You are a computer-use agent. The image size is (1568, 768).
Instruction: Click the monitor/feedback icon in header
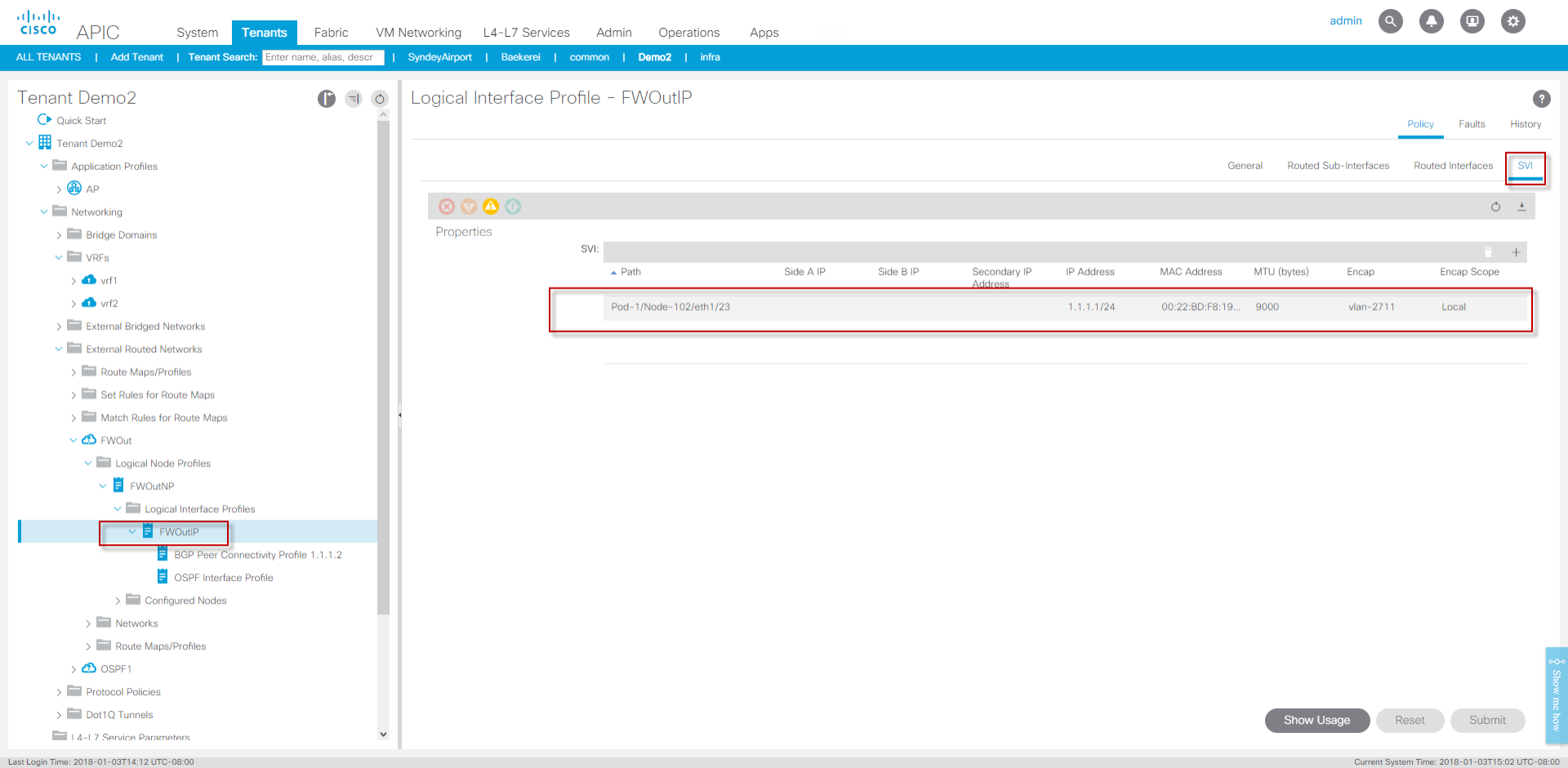click(x=1472, y=21)
